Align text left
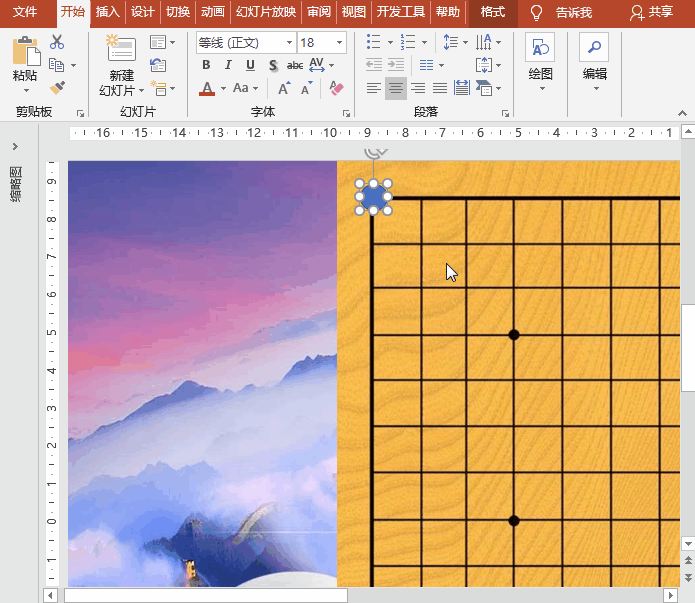Image resolution: width=695 pixels, height=603 pixels. coord(374,88)
